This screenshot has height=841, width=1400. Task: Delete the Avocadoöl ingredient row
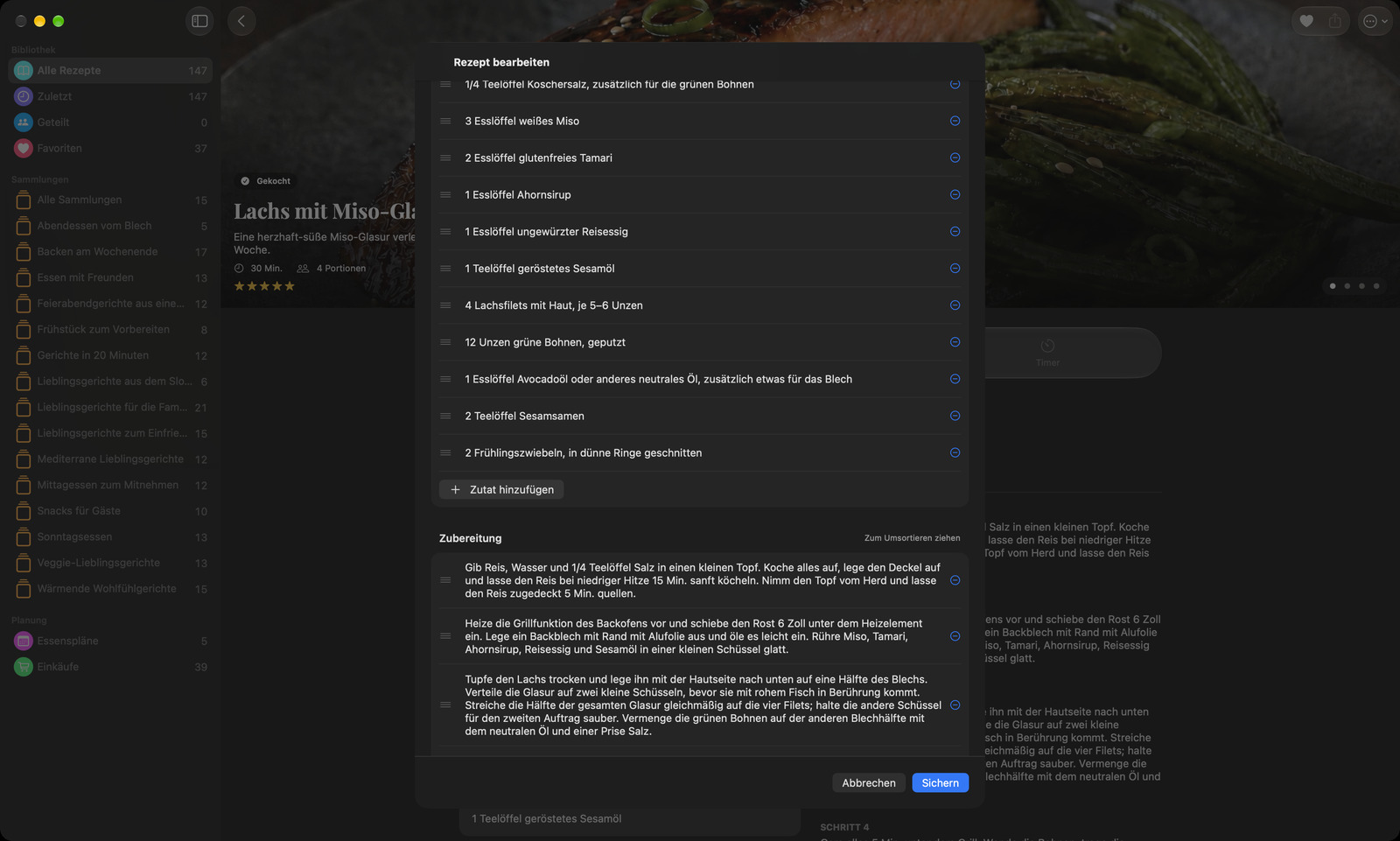(x=955, y=379)
